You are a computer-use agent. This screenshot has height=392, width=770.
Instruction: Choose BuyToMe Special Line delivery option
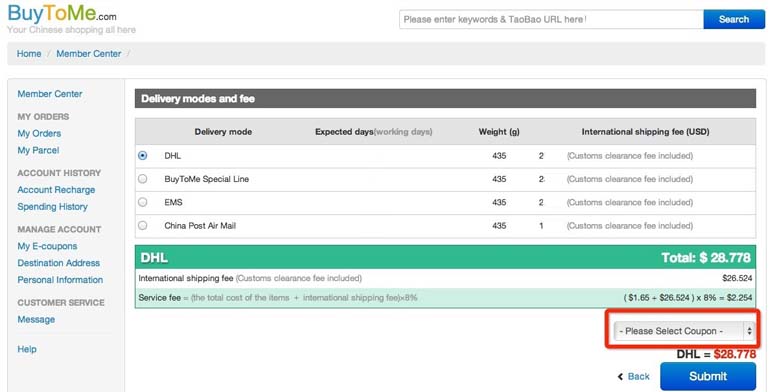pos(142,179)
